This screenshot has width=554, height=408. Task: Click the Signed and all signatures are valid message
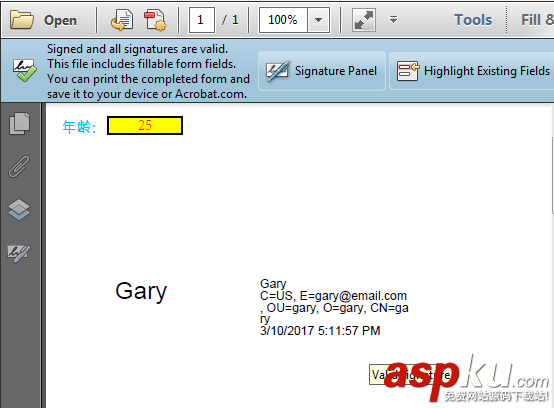(x=137, y=49)
